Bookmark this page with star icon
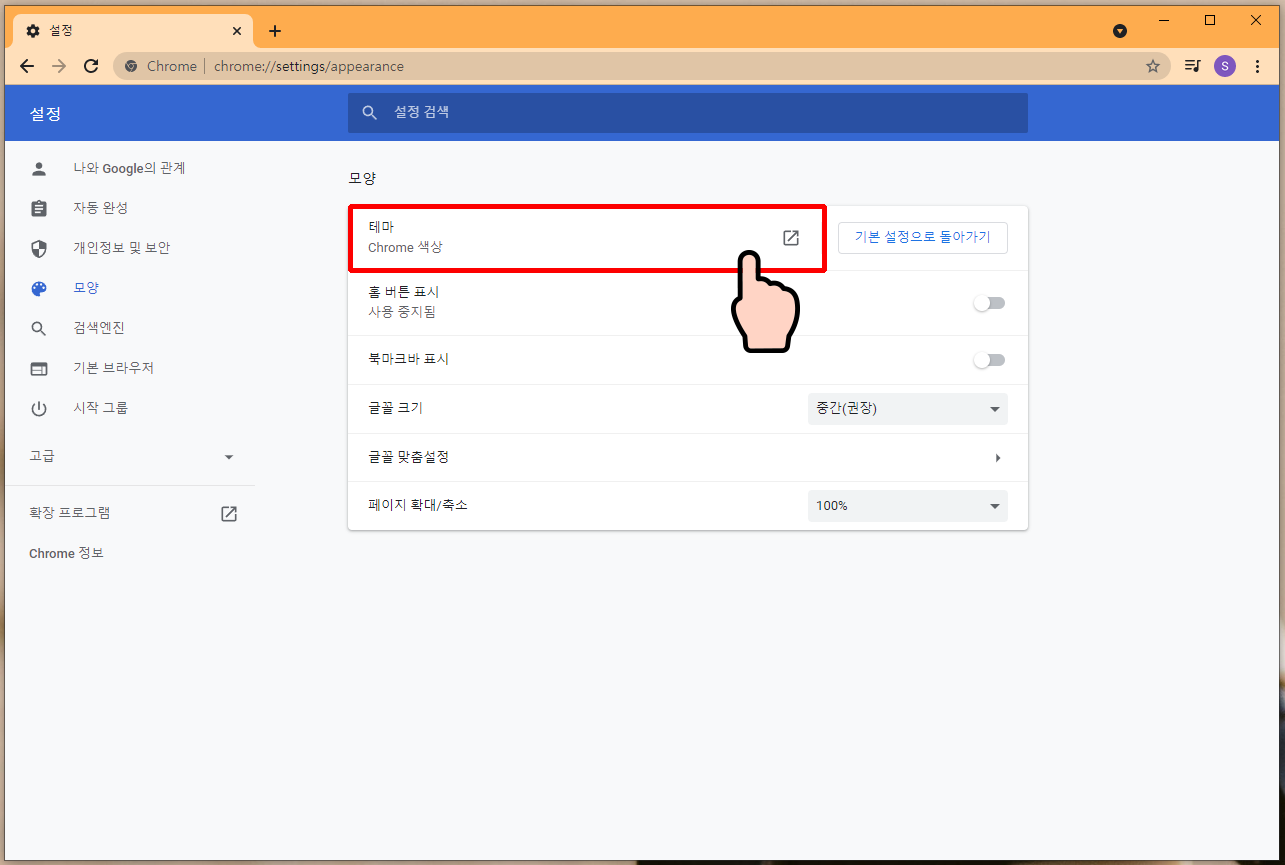Image resolution: width=1285 pixels, height=865 pixels. click(x=1152, y=66)
